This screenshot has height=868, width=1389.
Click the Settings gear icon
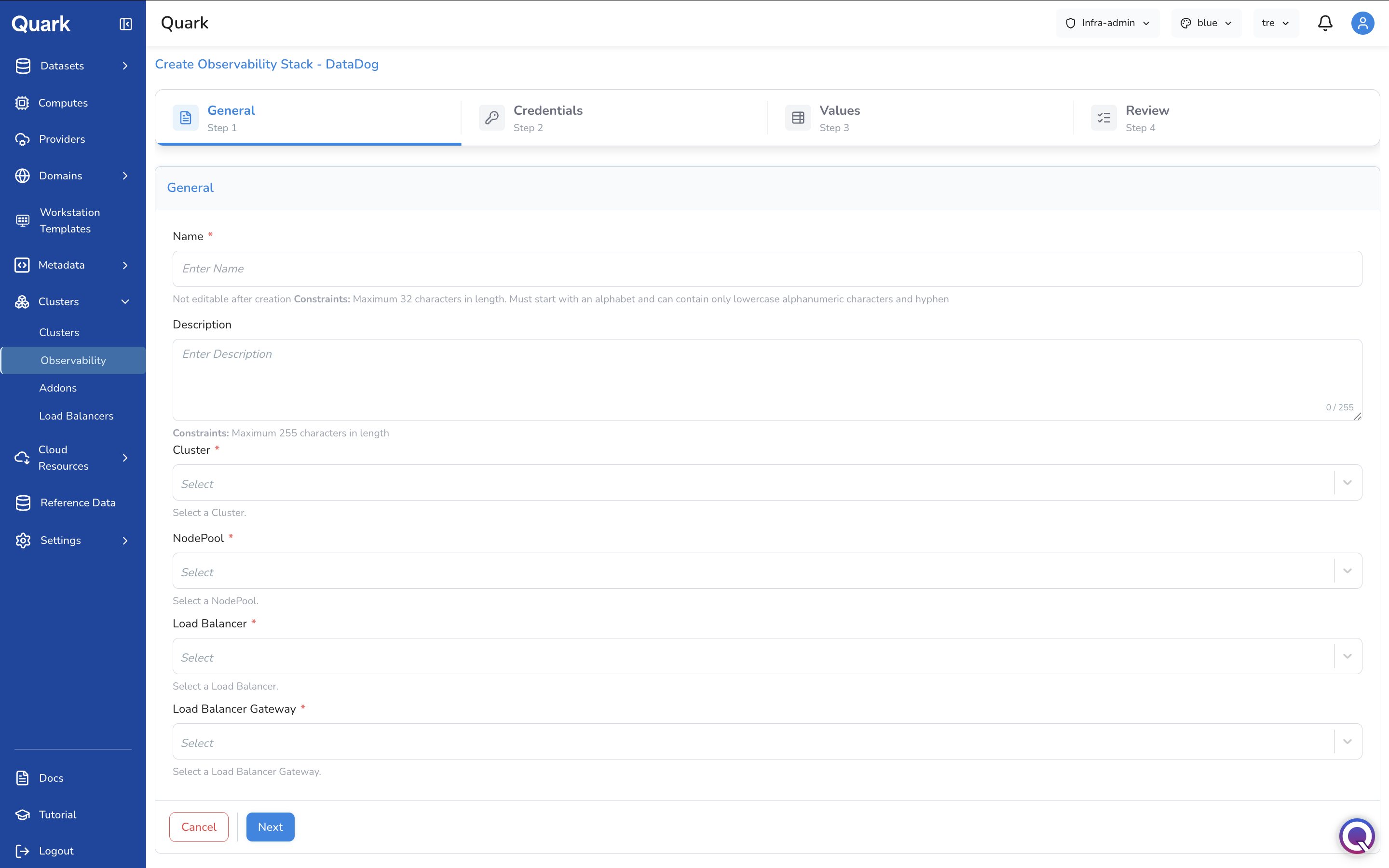click(23, 540)
